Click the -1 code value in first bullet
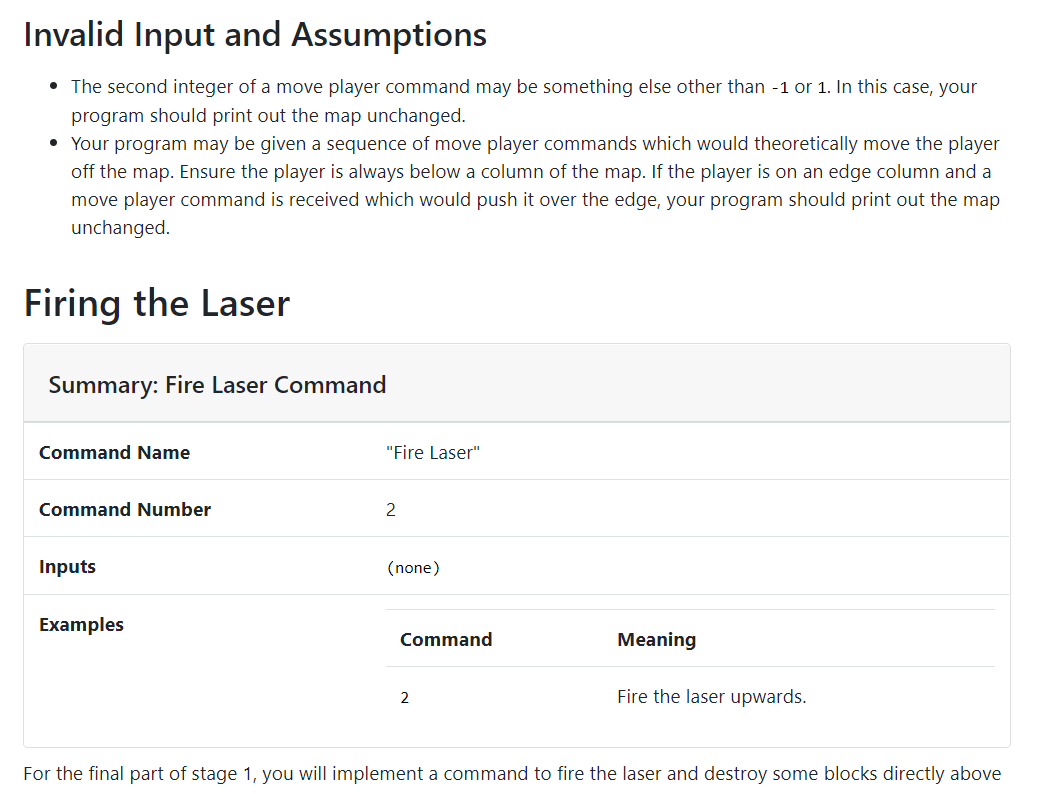1046x794 pixels. tap(780, 87)
